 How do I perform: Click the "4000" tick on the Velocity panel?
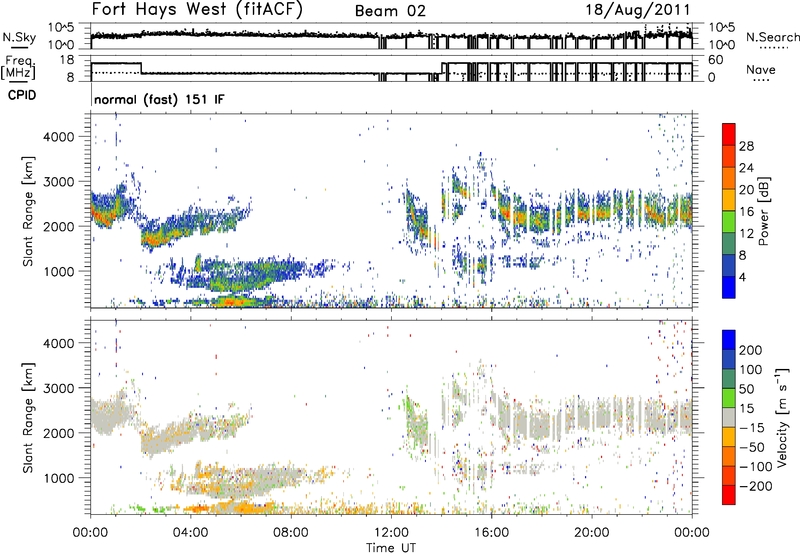point(58,343)
